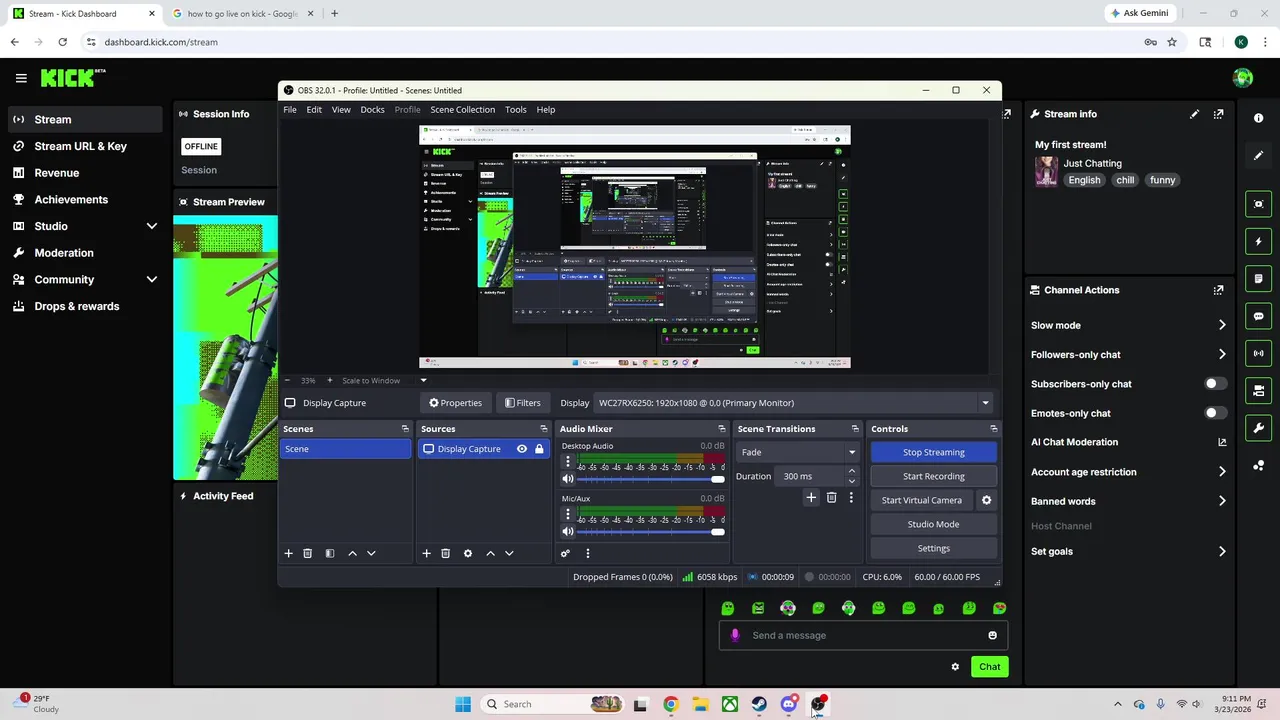Screen dimensions: 1280x720
Task: Open the Kick user avatar menu
Action: point(1243,78)
